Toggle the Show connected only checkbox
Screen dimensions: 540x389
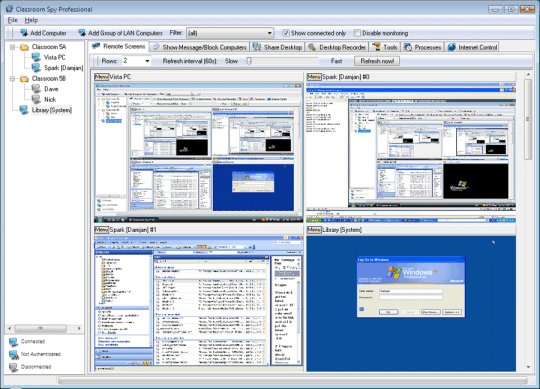[x=285, y=33]
